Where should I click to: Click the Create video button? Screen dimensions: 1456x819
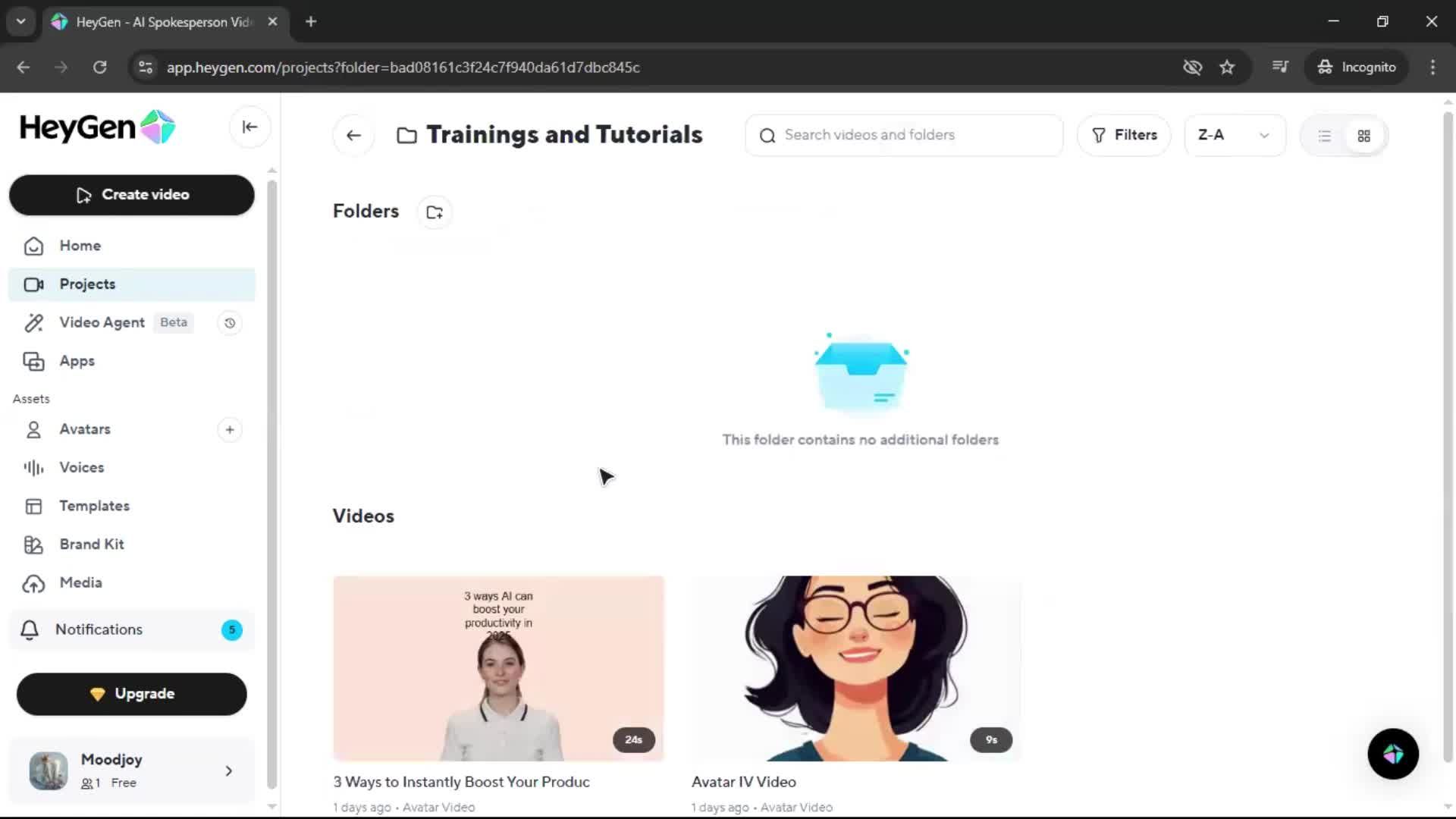click(132, 195)
